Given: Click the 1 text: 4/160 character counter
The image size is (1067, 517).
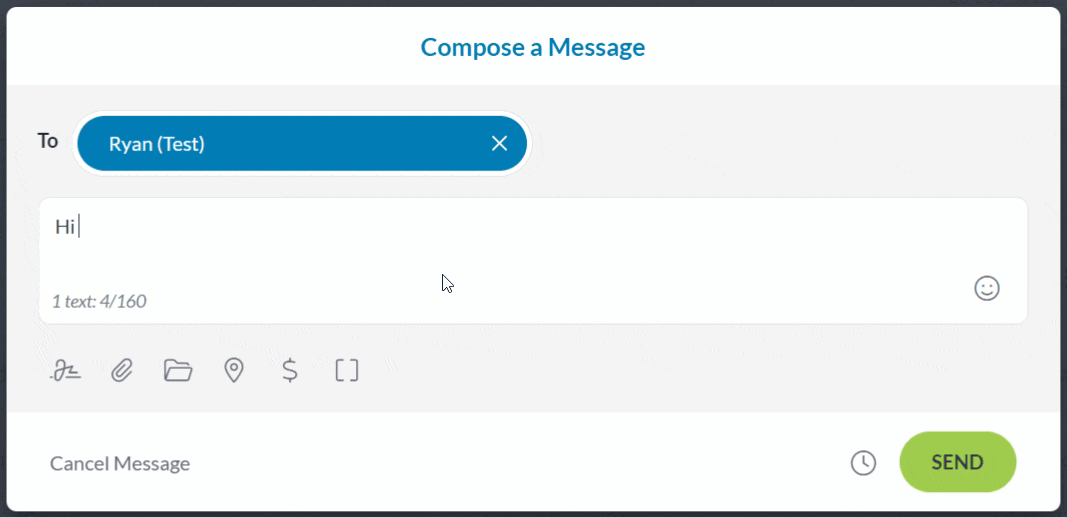Looking at the screenshot, I should [99, 301].
